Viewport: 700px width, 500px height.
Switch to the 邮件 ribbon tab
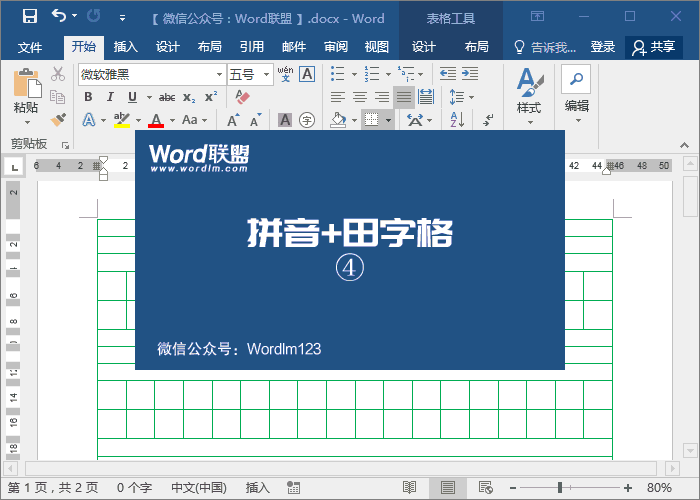pyautogui.click(x=294, y=47)
